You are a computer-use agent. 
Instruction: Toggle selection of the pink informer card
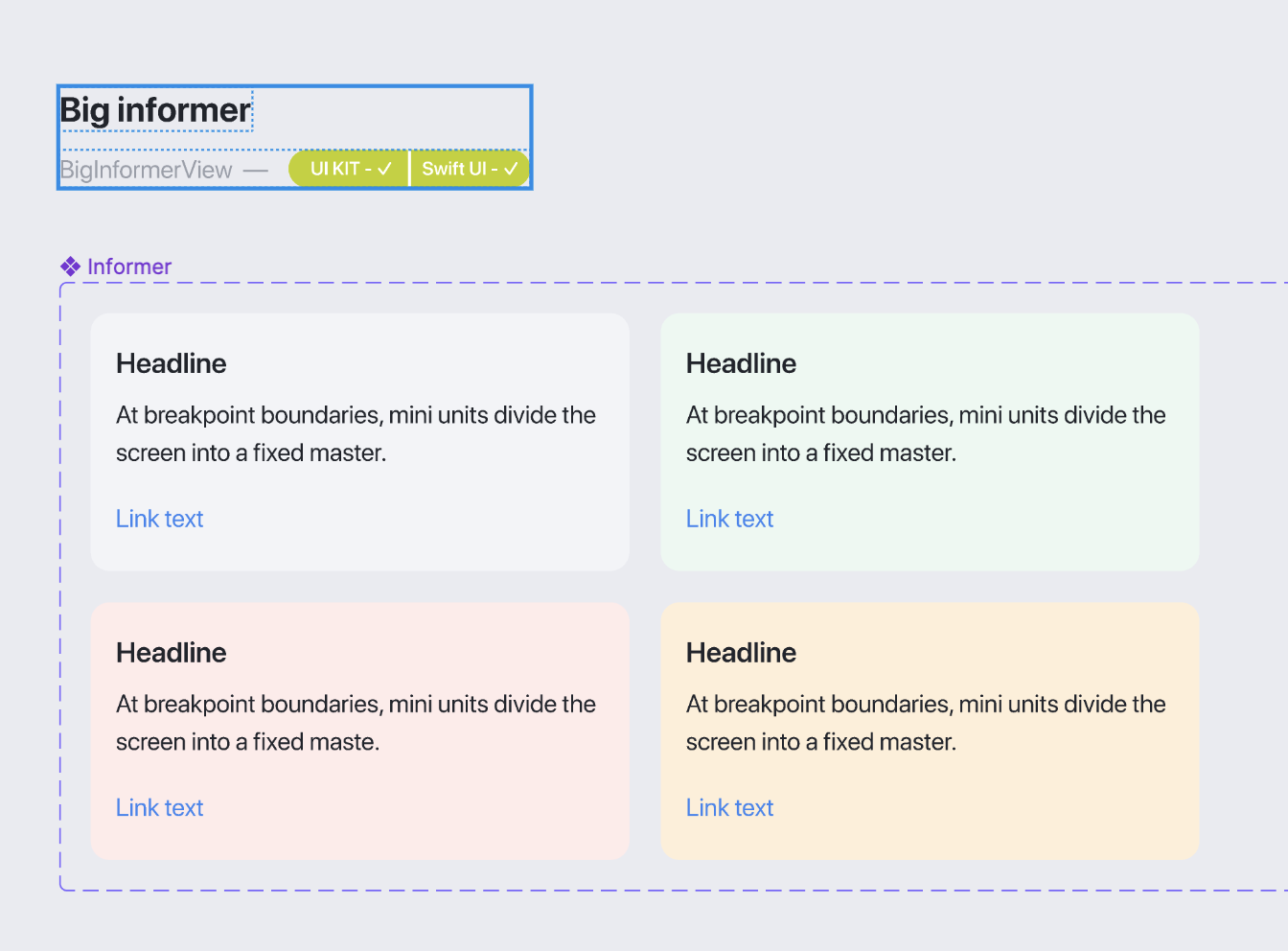(x=358, y=731)
